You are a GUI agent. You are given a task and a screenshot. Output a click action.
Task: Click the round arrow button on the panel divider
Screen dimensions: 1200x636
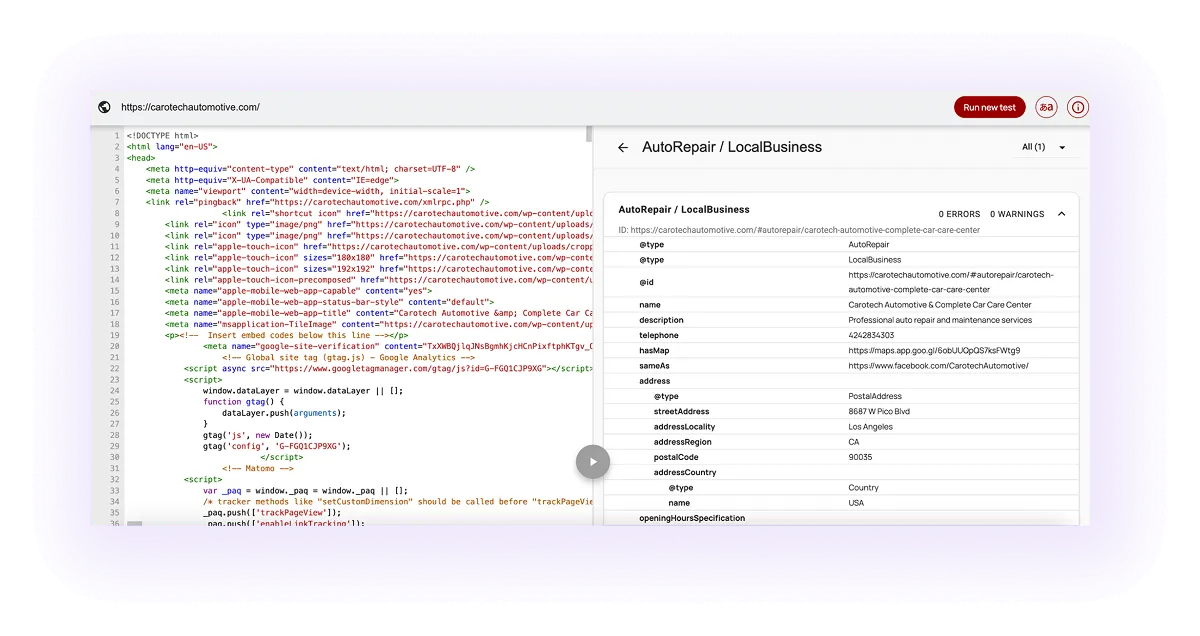(592, 462)
